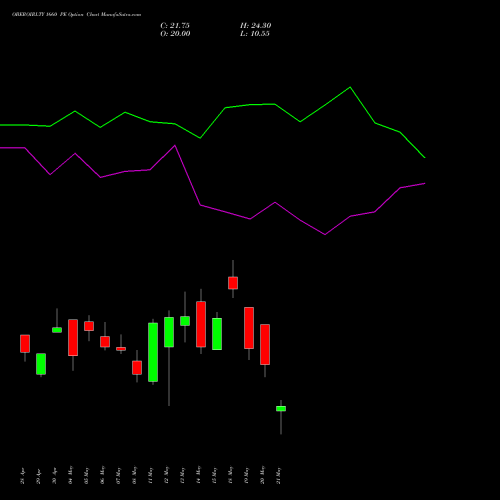
Task: Click the red candlestick above 08 May
Action: [137, 368]
